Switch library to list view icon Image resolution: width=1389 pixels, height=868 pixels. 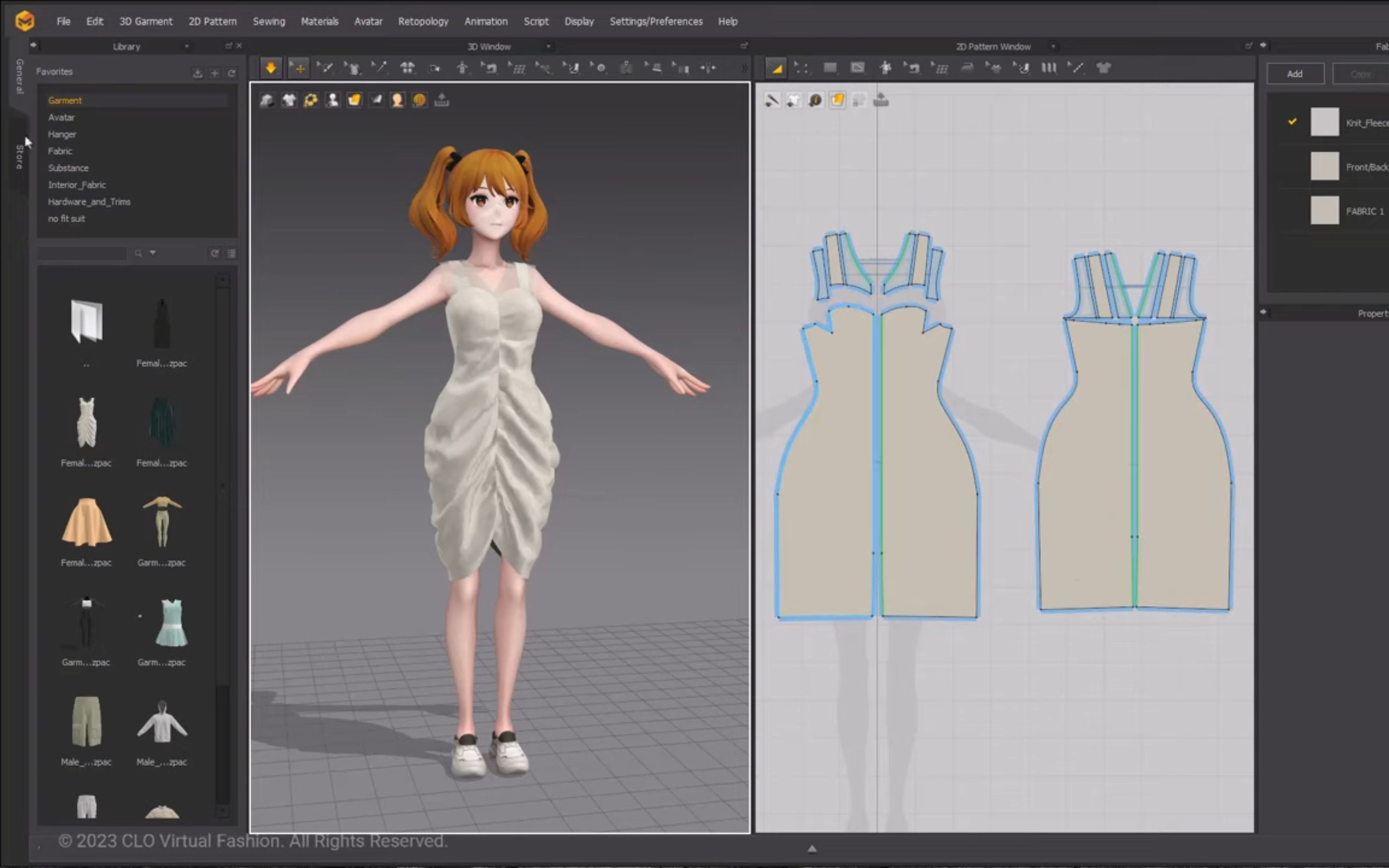click(231, 253)
